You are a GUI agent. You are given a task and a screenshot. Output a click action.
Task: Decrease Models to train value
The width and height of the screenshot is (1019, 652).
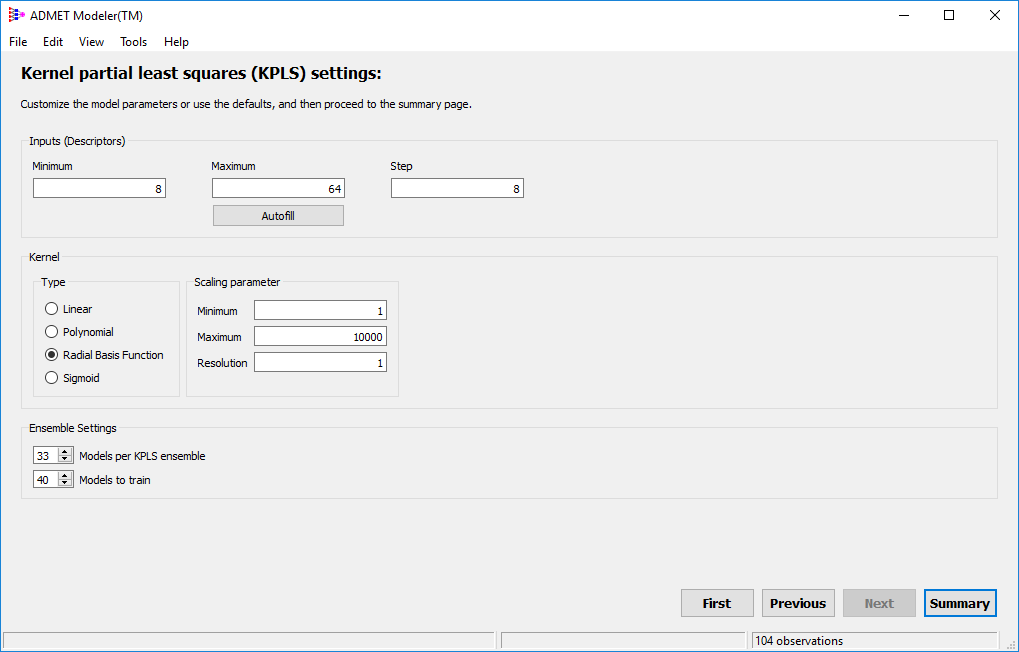[x=64, y=484]
